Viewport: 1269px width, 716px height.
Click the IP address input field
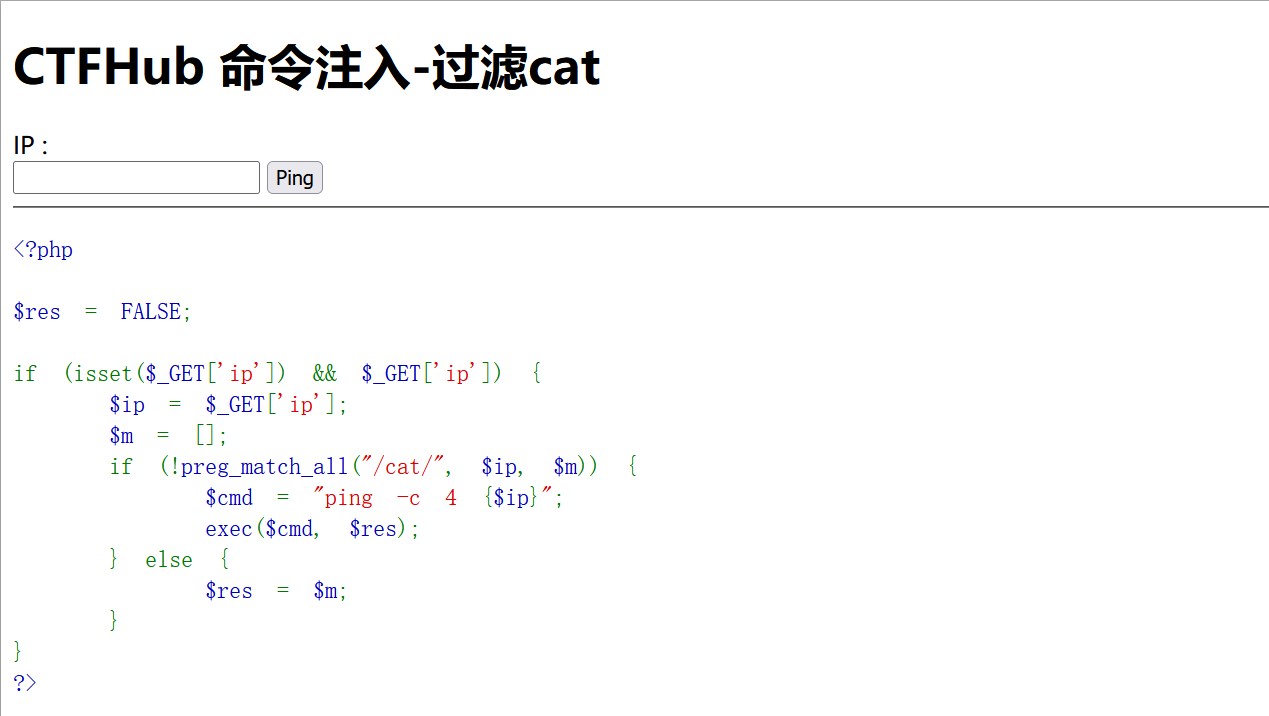click(136, 178)
